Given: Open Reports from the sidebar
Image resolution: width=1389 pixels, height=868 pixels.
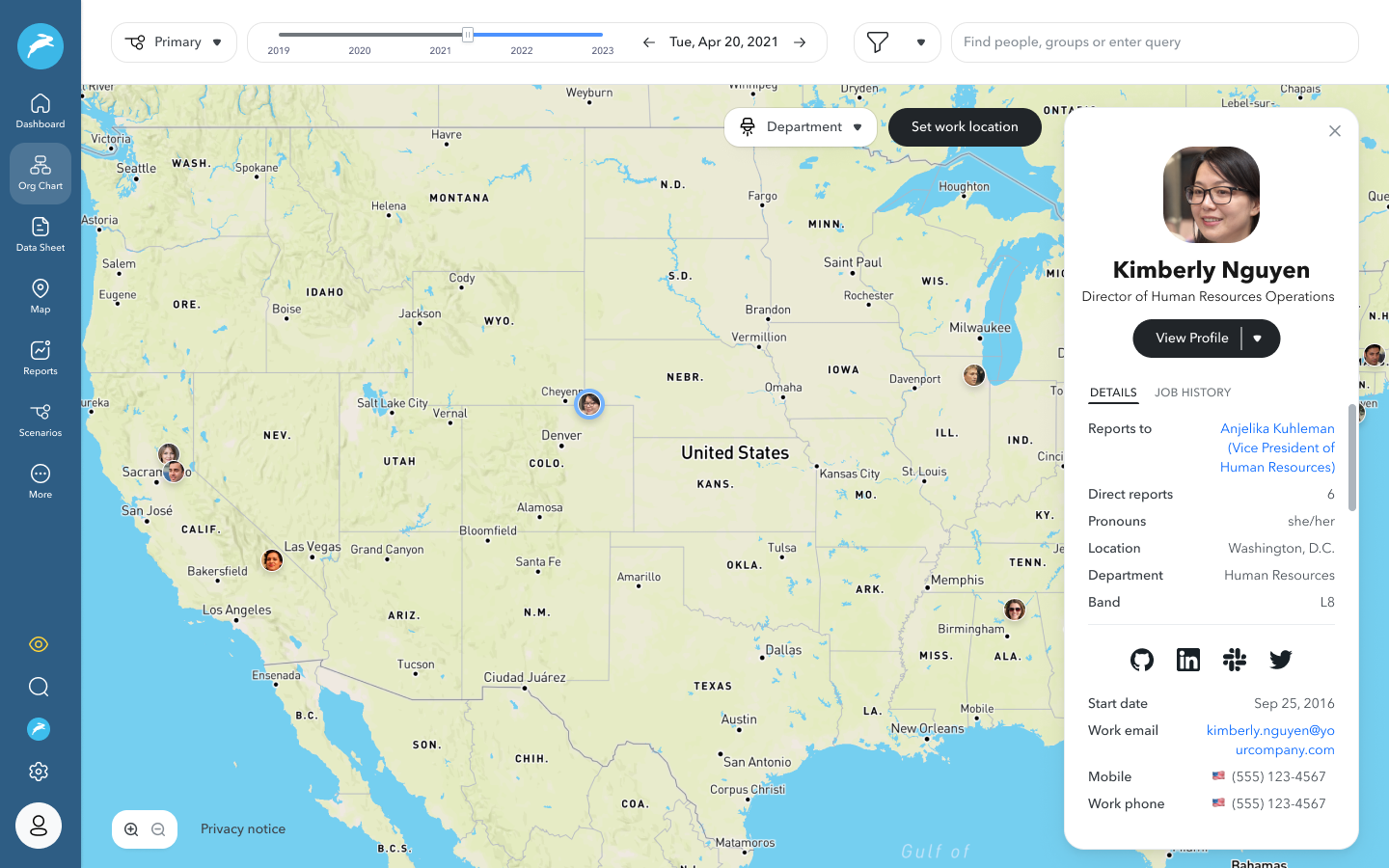Looking at the screenshot, I should (40, 357).
